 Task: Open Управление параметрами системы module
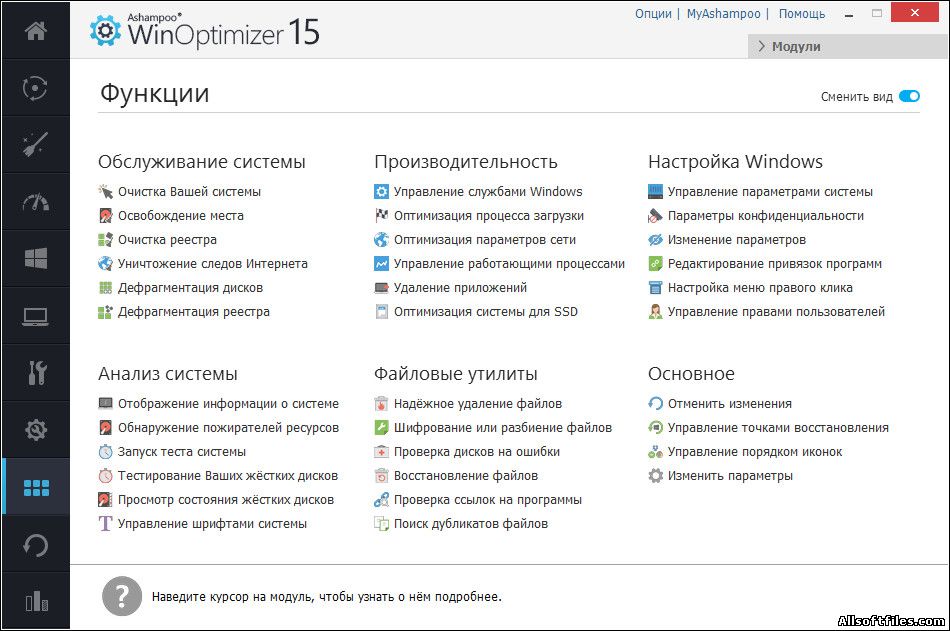[x=770, y=192]
